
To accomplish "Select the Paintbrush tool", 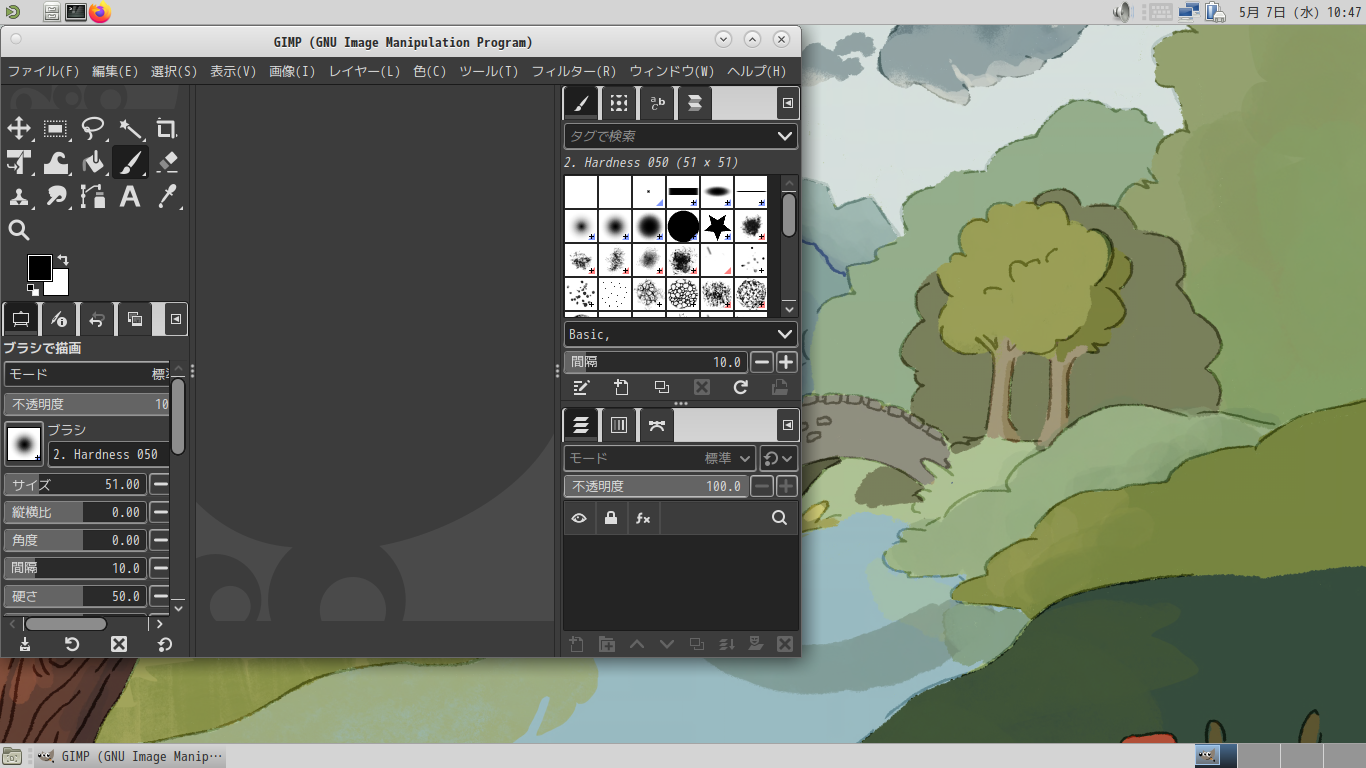I will 130,162.
